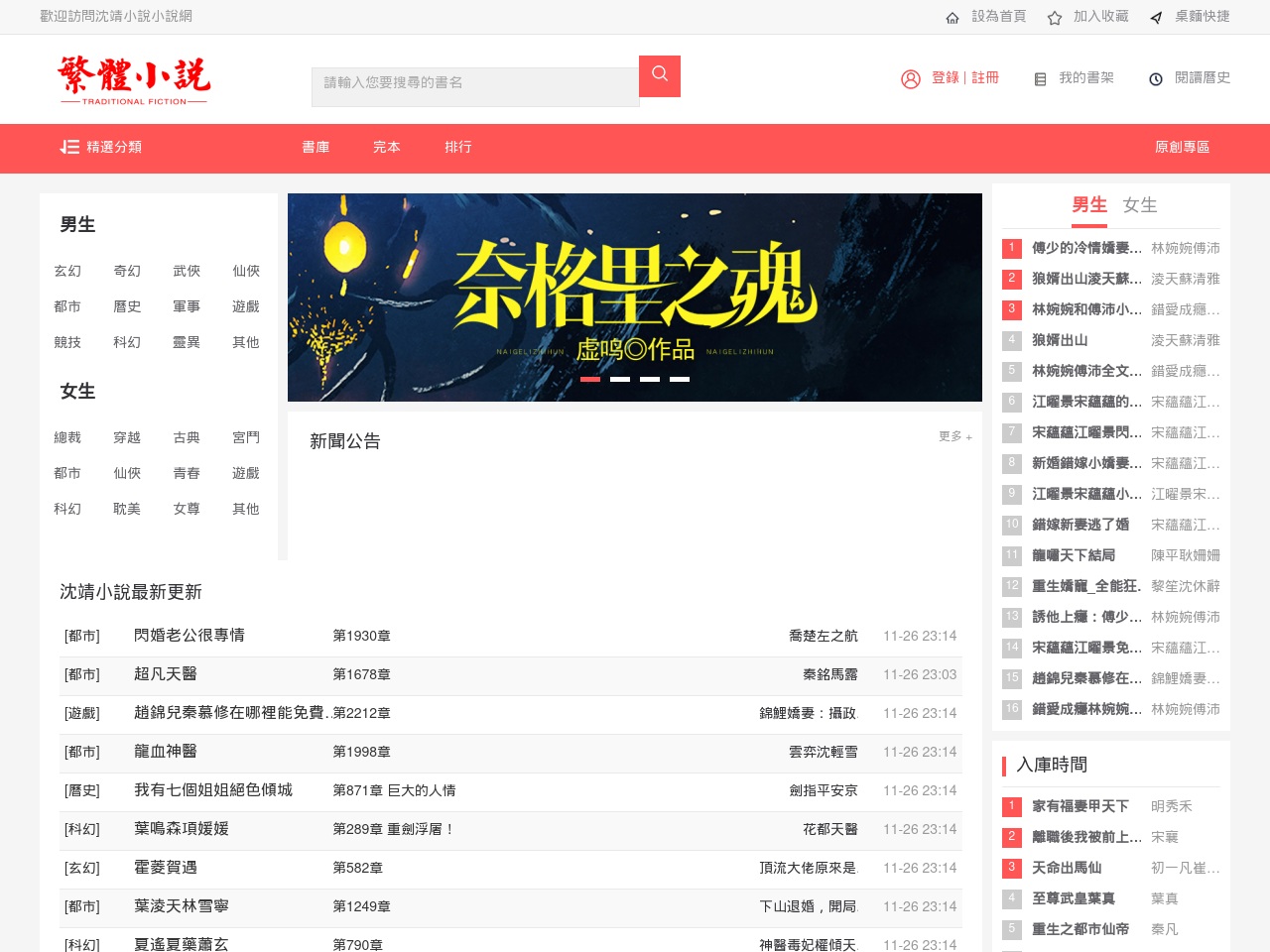
Task: Click the red search magnifier button
Action: coord(660,76)
